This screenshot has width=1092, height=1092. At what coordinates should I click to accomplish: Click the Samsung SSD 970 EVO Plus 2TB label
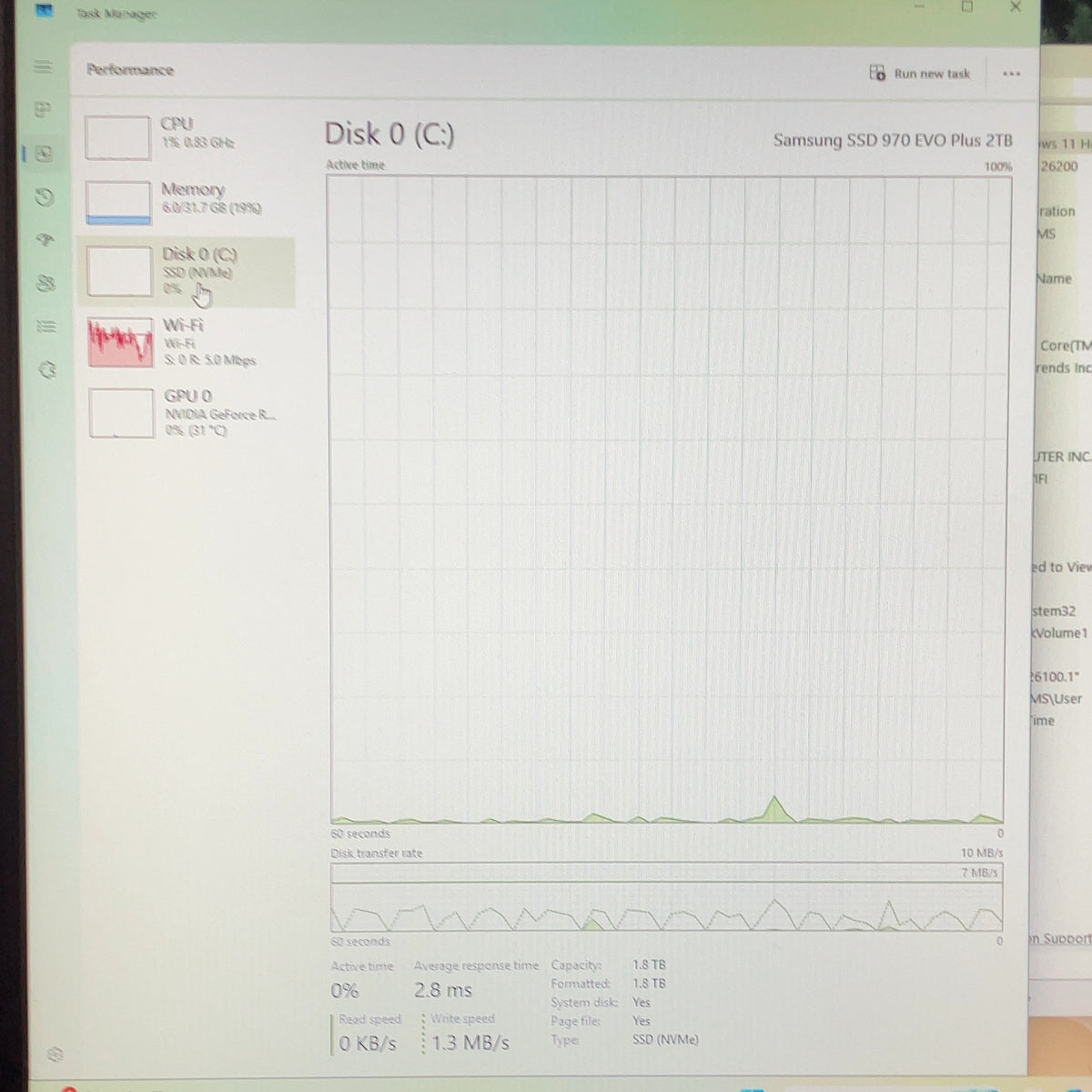tap(893, 140)
